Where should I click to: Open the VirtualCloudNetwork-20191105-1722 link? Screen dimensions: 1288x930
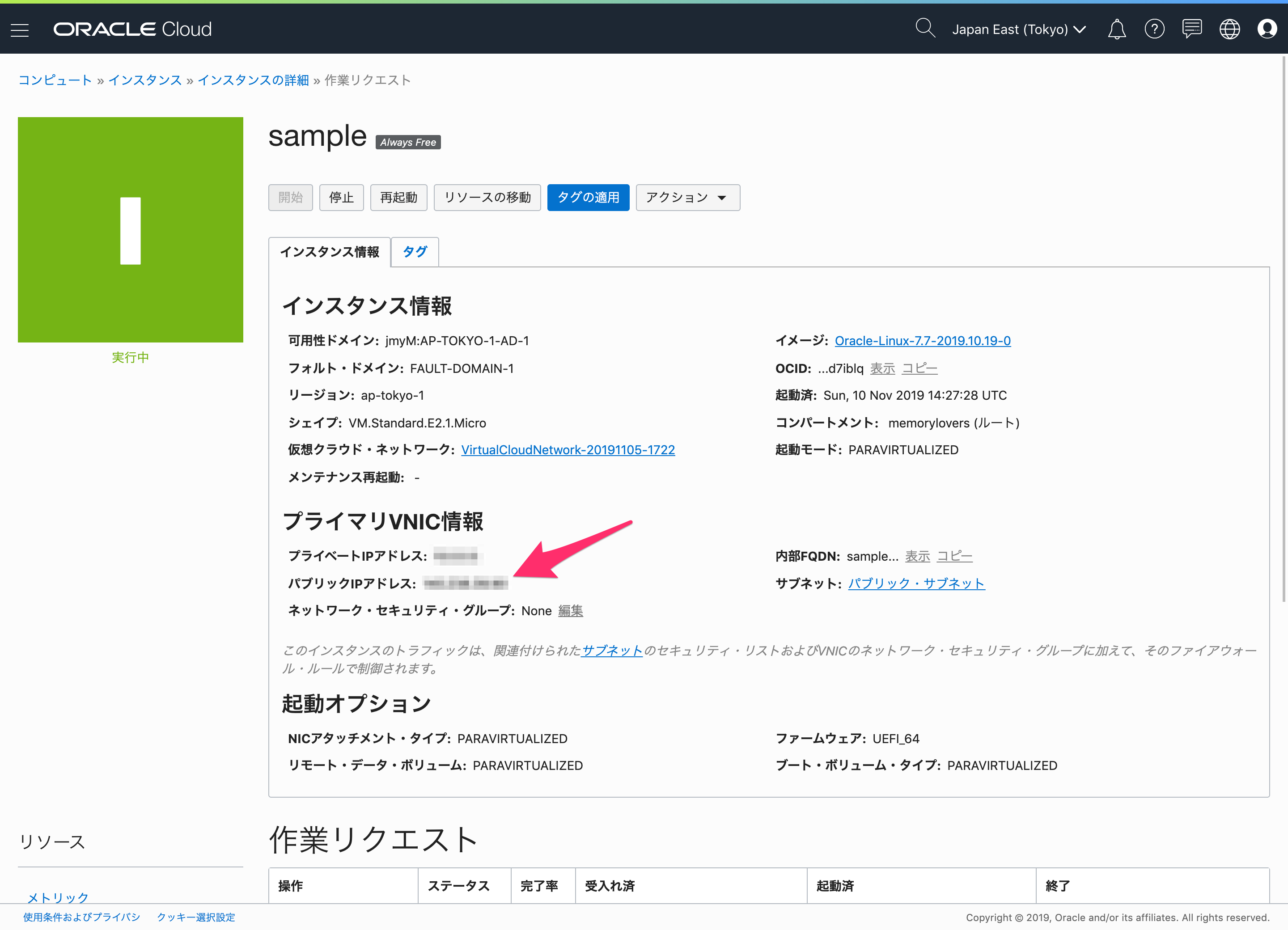tap(568, 450)
